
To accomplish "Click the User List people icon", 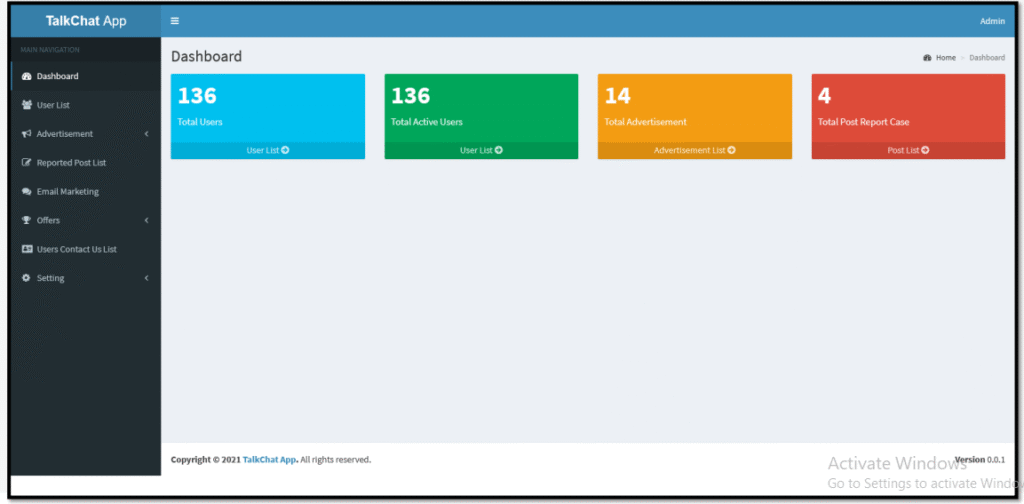I will click(x=26, y=105).
